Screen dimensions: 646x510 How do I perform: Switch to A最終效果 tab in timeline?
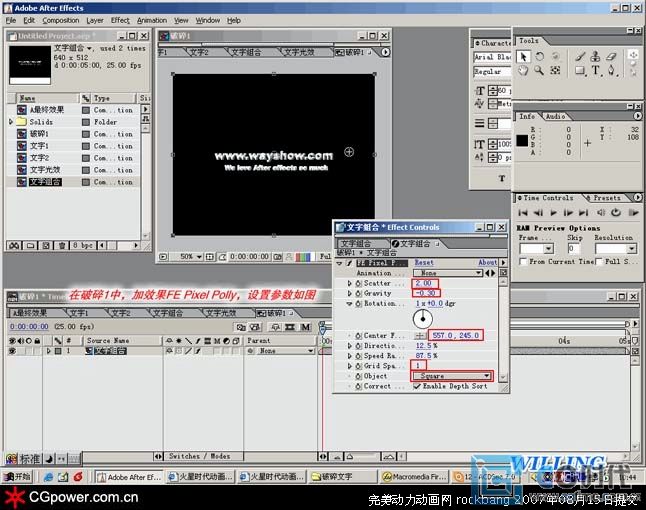[30, 313]
